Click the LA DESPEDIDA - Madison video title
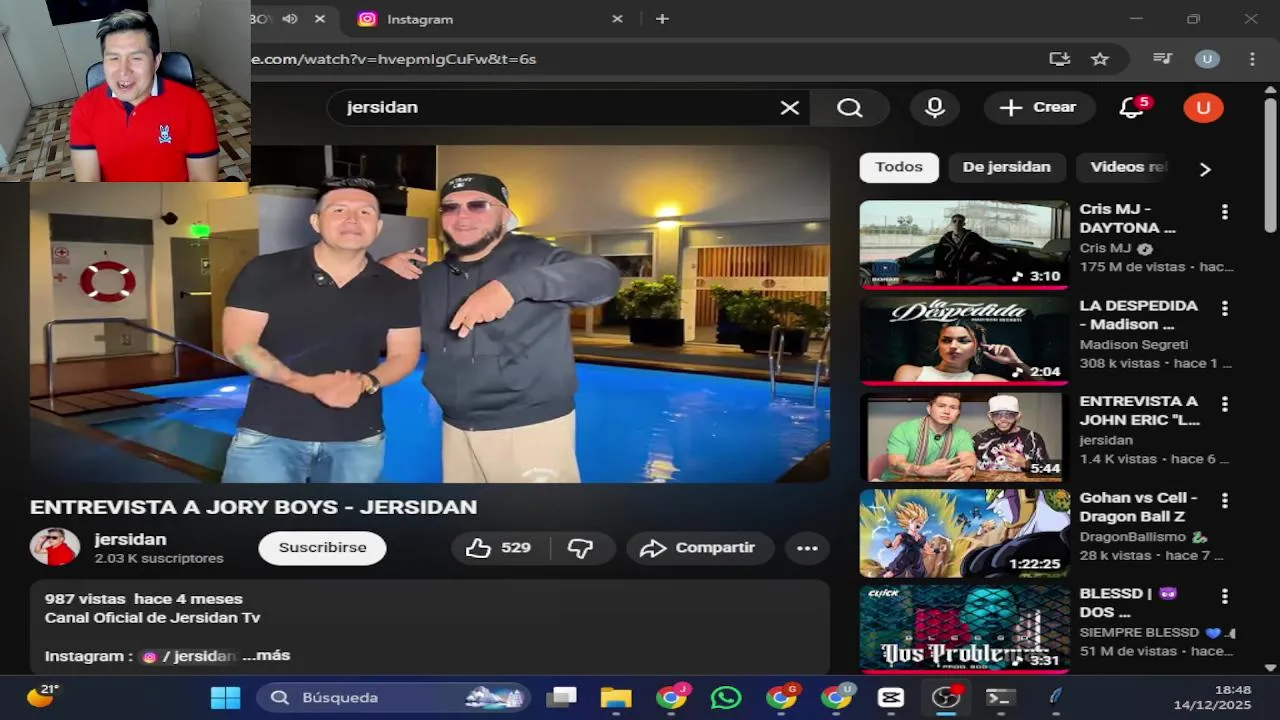The height and width of the screenshot is (720, 1280). pos(1138,314)
